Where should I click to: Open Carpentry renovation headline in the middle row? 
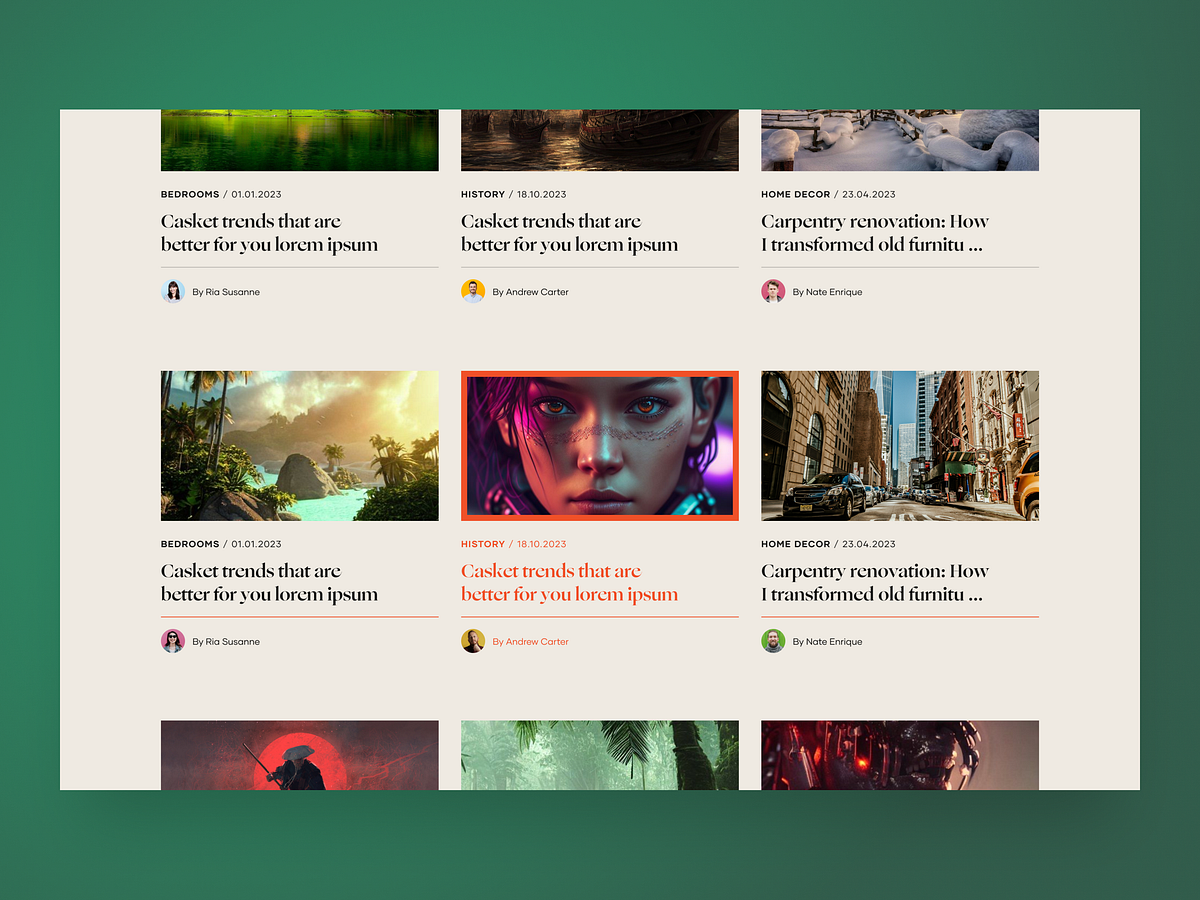click(x=875, y=583)
